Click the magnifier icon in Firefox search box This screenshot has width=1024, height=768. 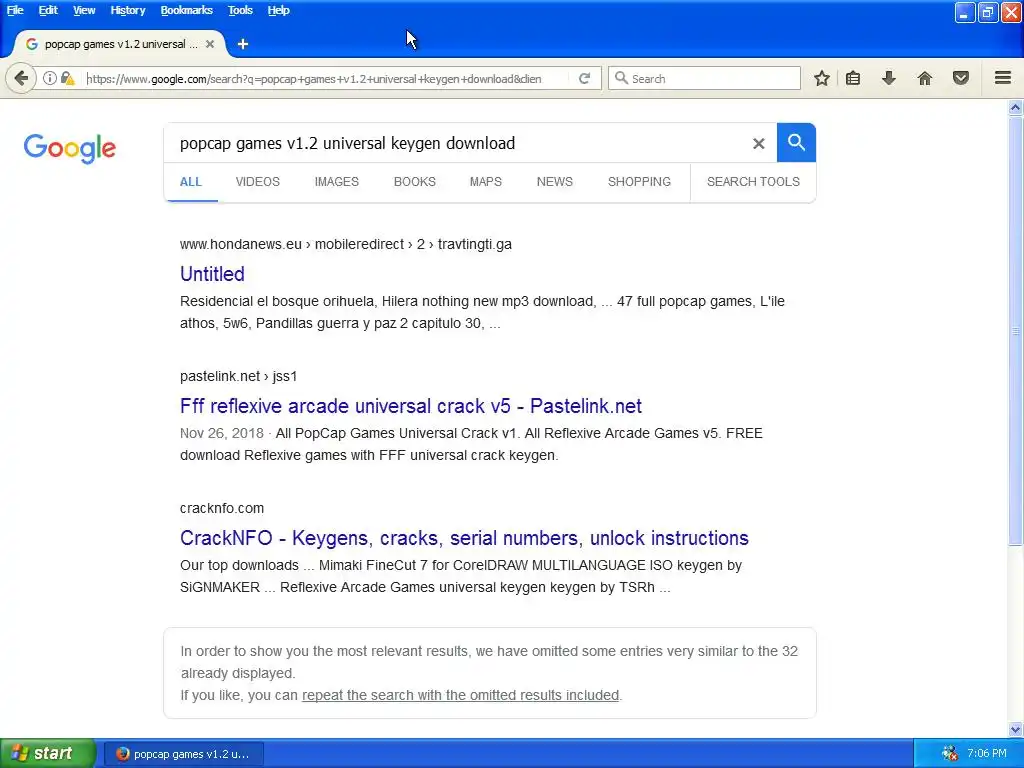coord(621,78)
